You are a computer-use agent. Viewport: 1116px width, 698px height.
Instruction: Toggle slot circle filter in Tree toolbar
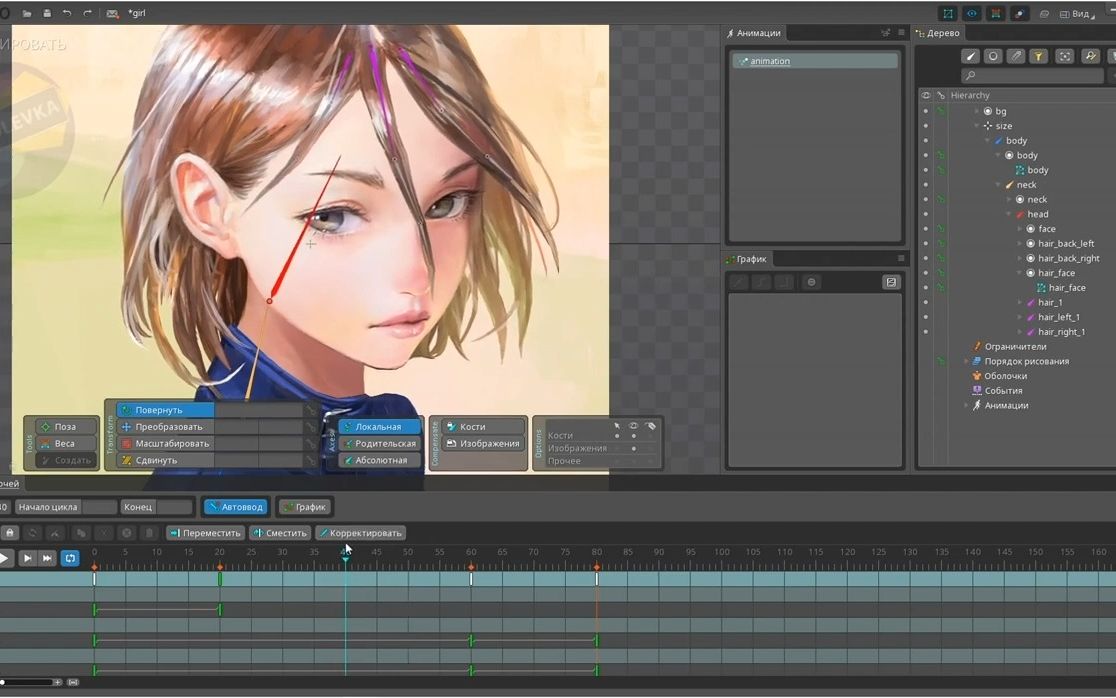[993, 56]
